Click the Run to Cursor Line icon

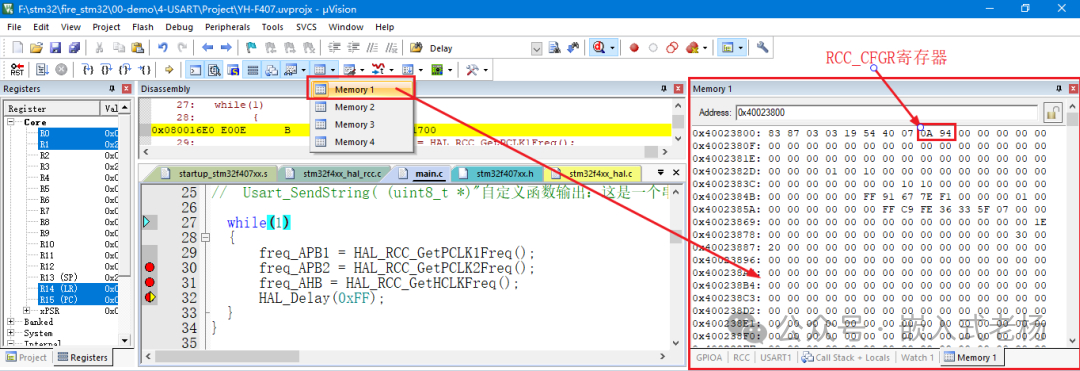145,70
